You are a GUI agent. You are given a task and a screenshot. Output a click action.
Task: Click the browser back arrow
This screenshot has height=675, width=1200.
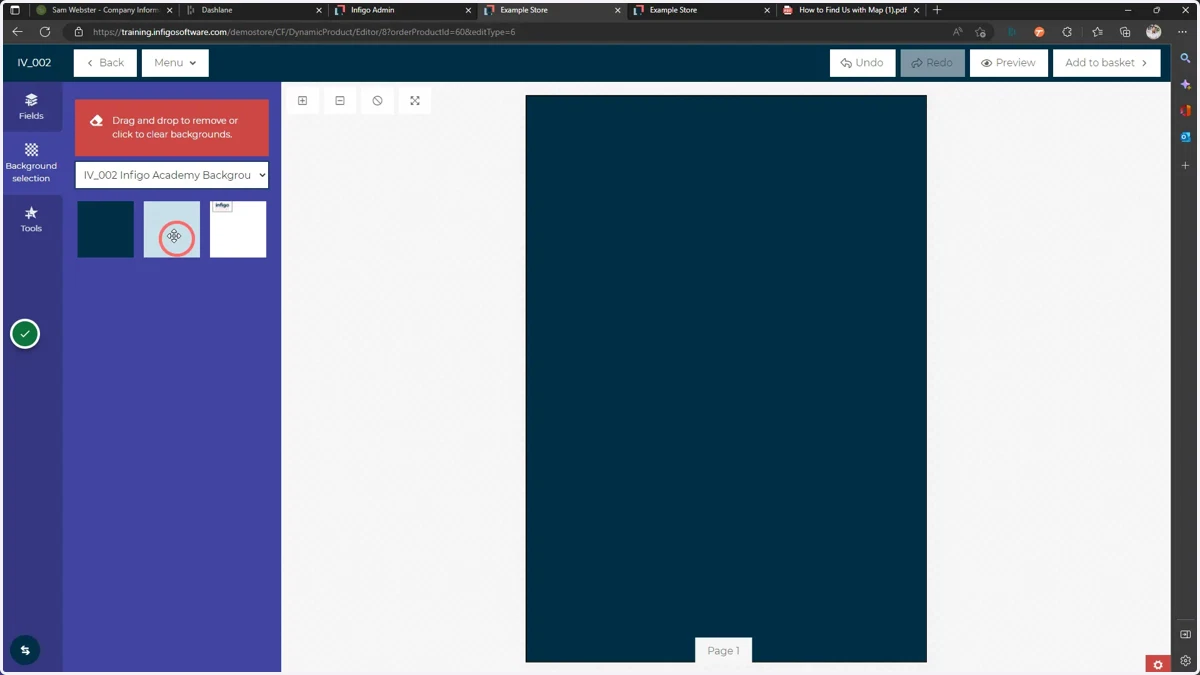click(x=17, y=32)
